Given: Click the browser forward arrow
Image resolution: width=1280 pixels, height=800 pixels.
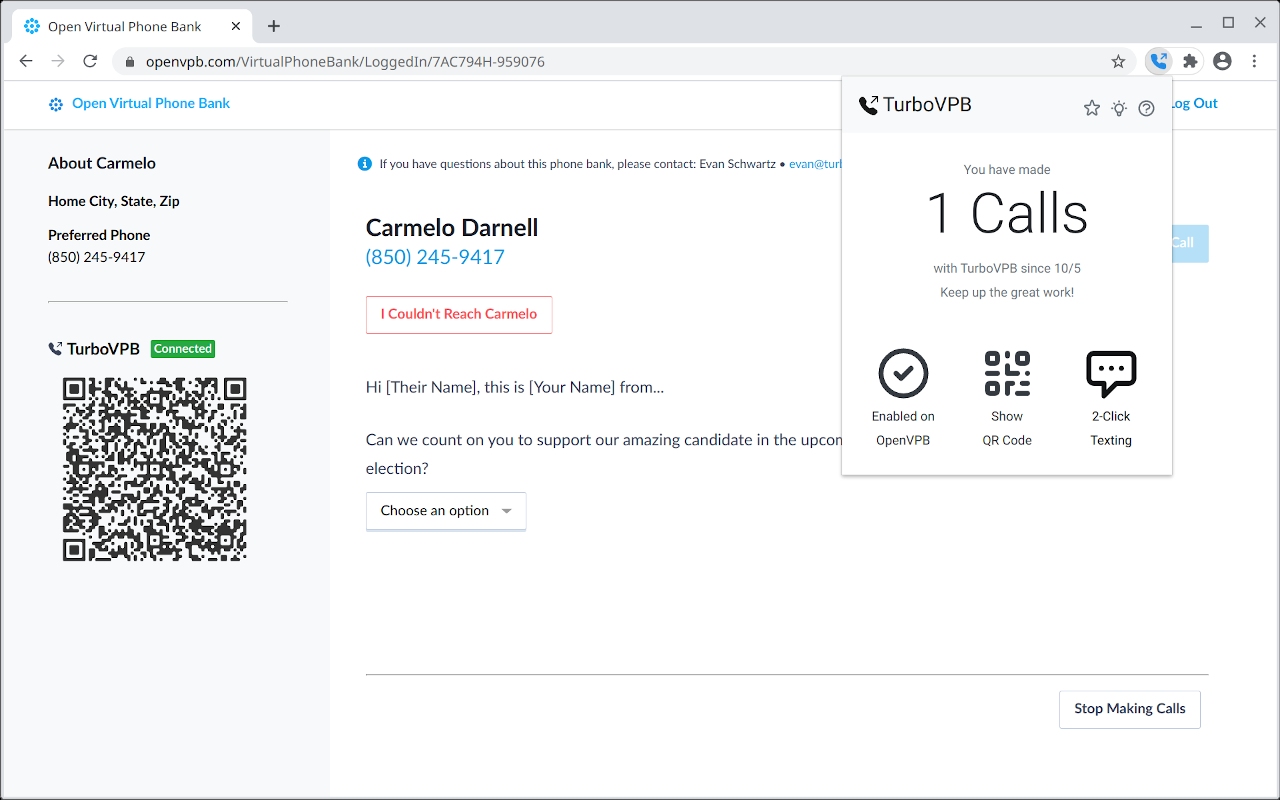Looking at the screenshot, I should click(x=58, y=61).
